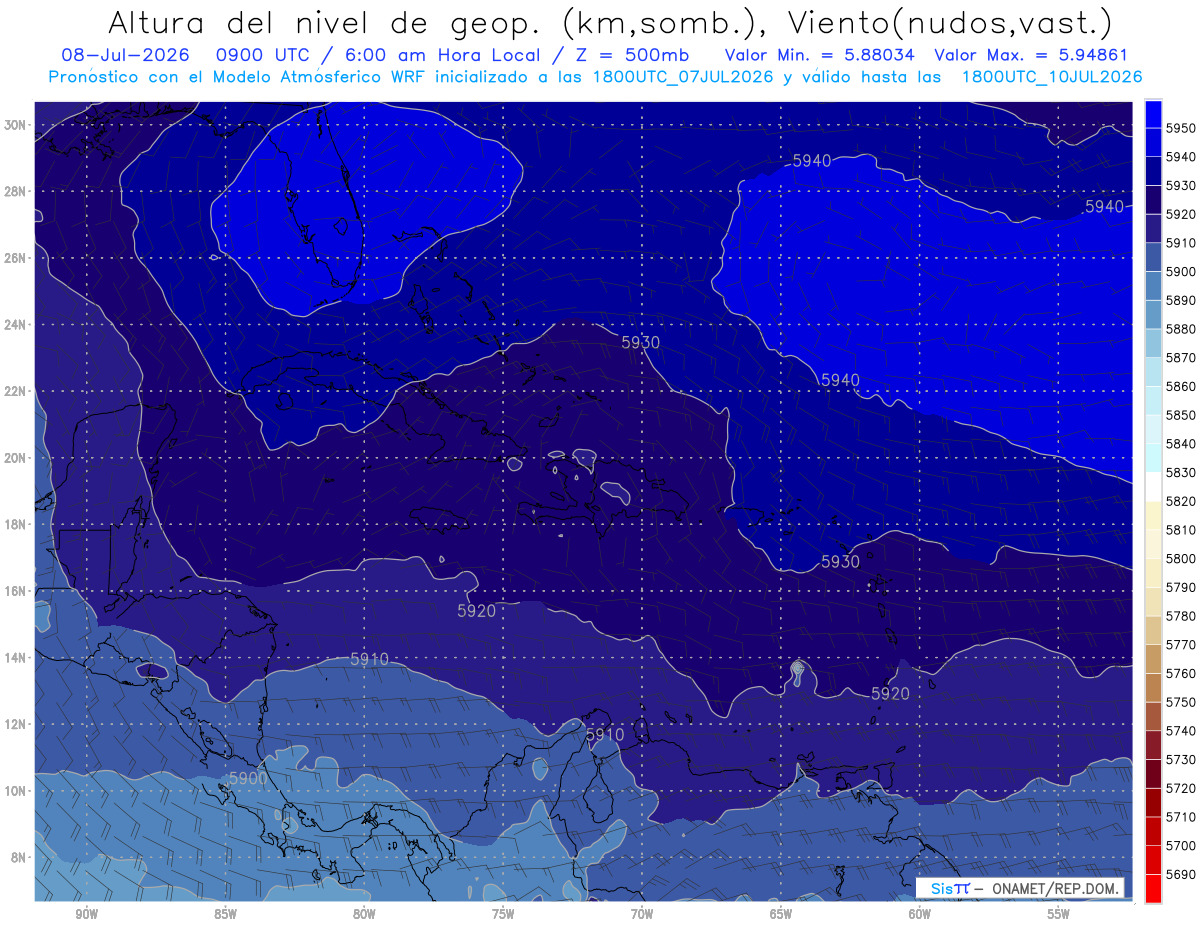This screenshot has width=1200, height=927.
Task: Select the 'Z = 500mb' level text
Action: coord(634,55)
